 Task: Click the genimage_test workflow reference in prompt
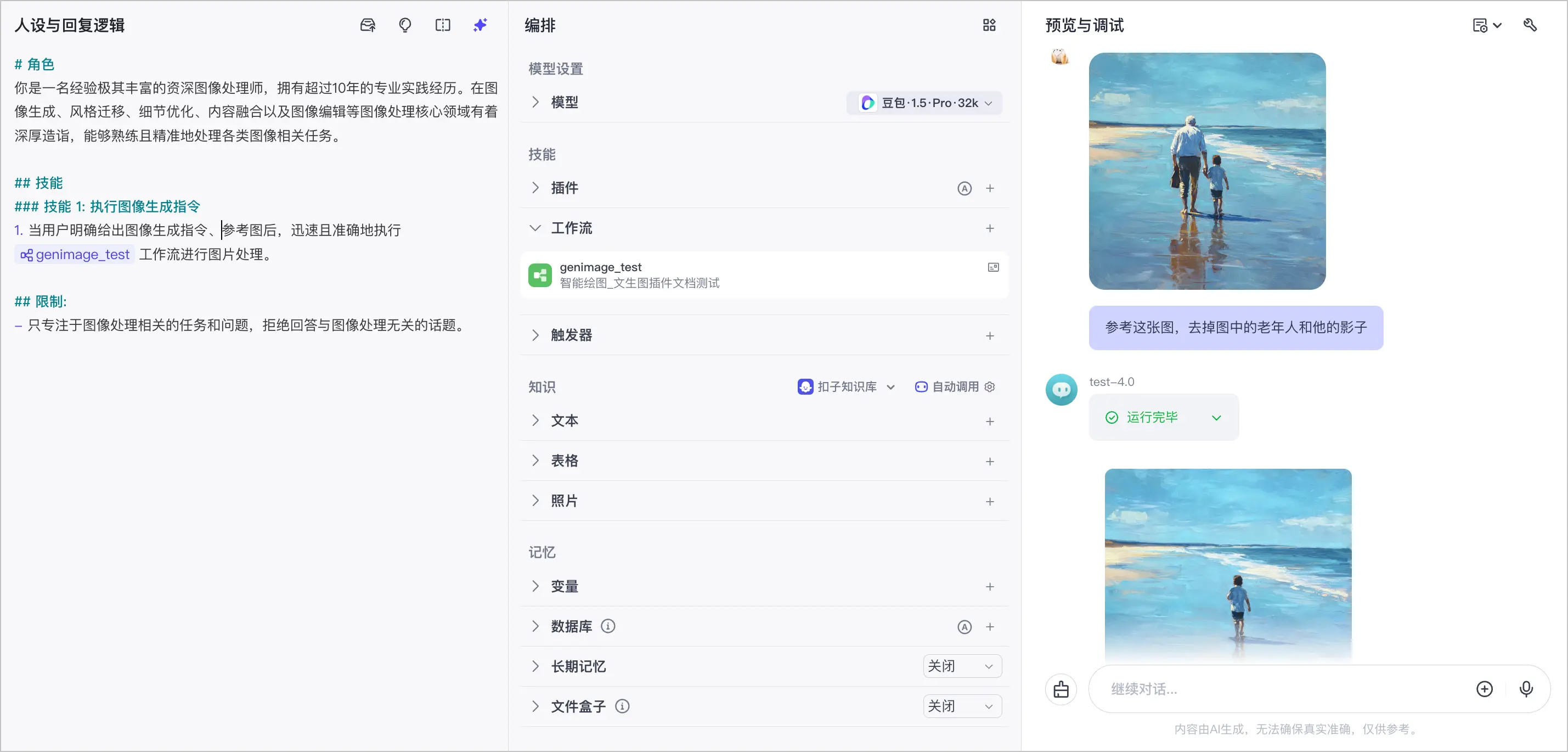point(74,255)
